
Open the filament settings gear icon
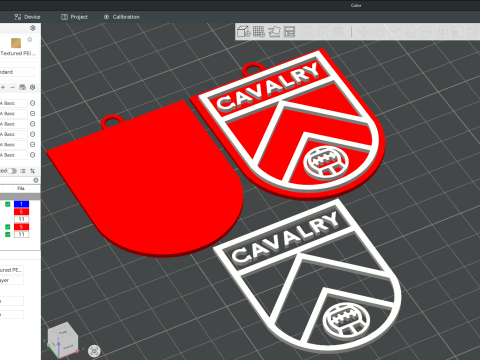(x=32, y=87)
